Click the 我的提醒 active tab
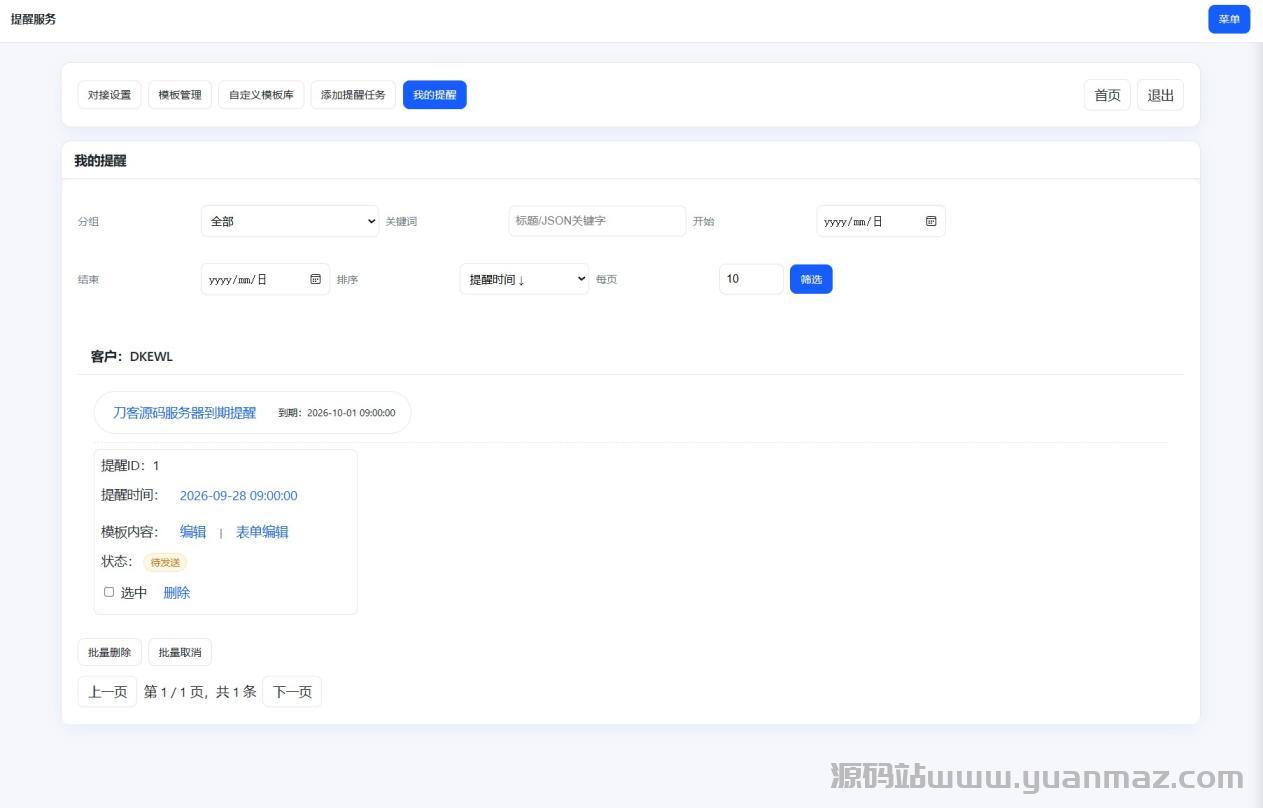This screenshot has width=1263, height=808. tap(434, 95)
